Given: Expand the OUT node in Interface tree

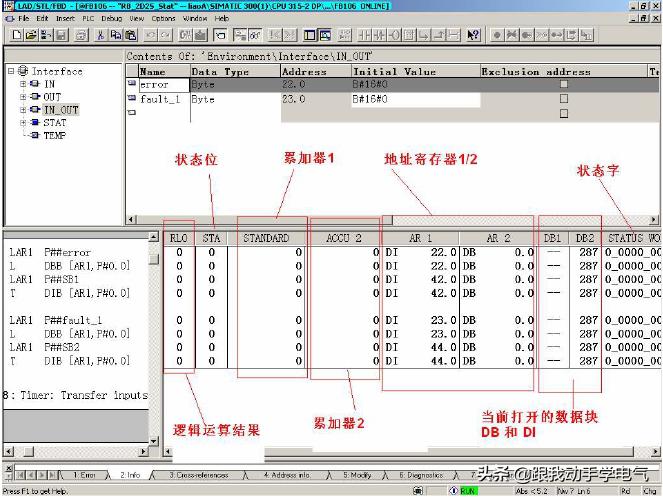Looking at the screenshot, I should pyautogui.click(x=23, y=97).
